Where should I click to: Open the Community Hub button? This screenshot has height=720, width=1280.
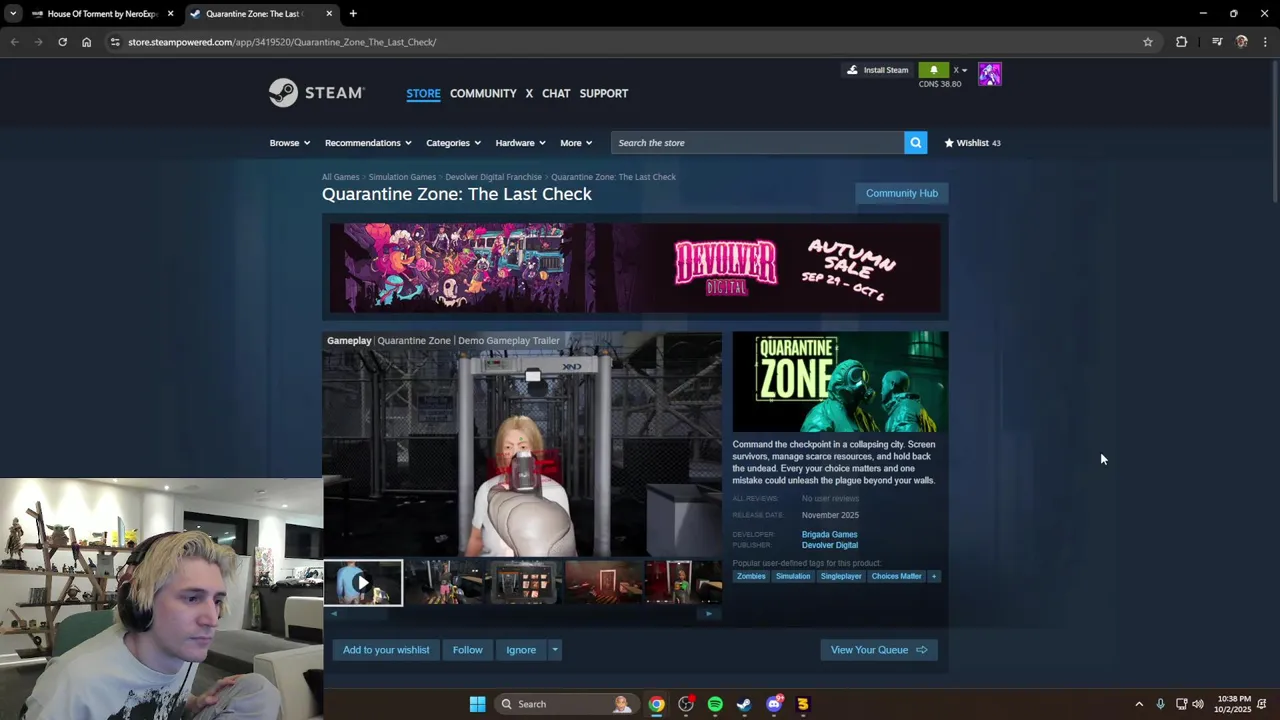[902, 193]
